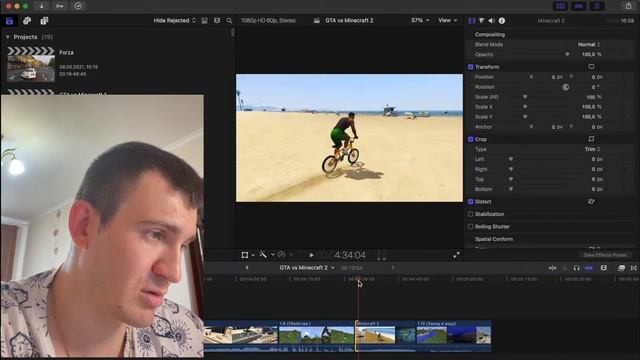This screenshot has width=640, height=360.
Task: Toggle timeline snapping icon
Action: 589,268
